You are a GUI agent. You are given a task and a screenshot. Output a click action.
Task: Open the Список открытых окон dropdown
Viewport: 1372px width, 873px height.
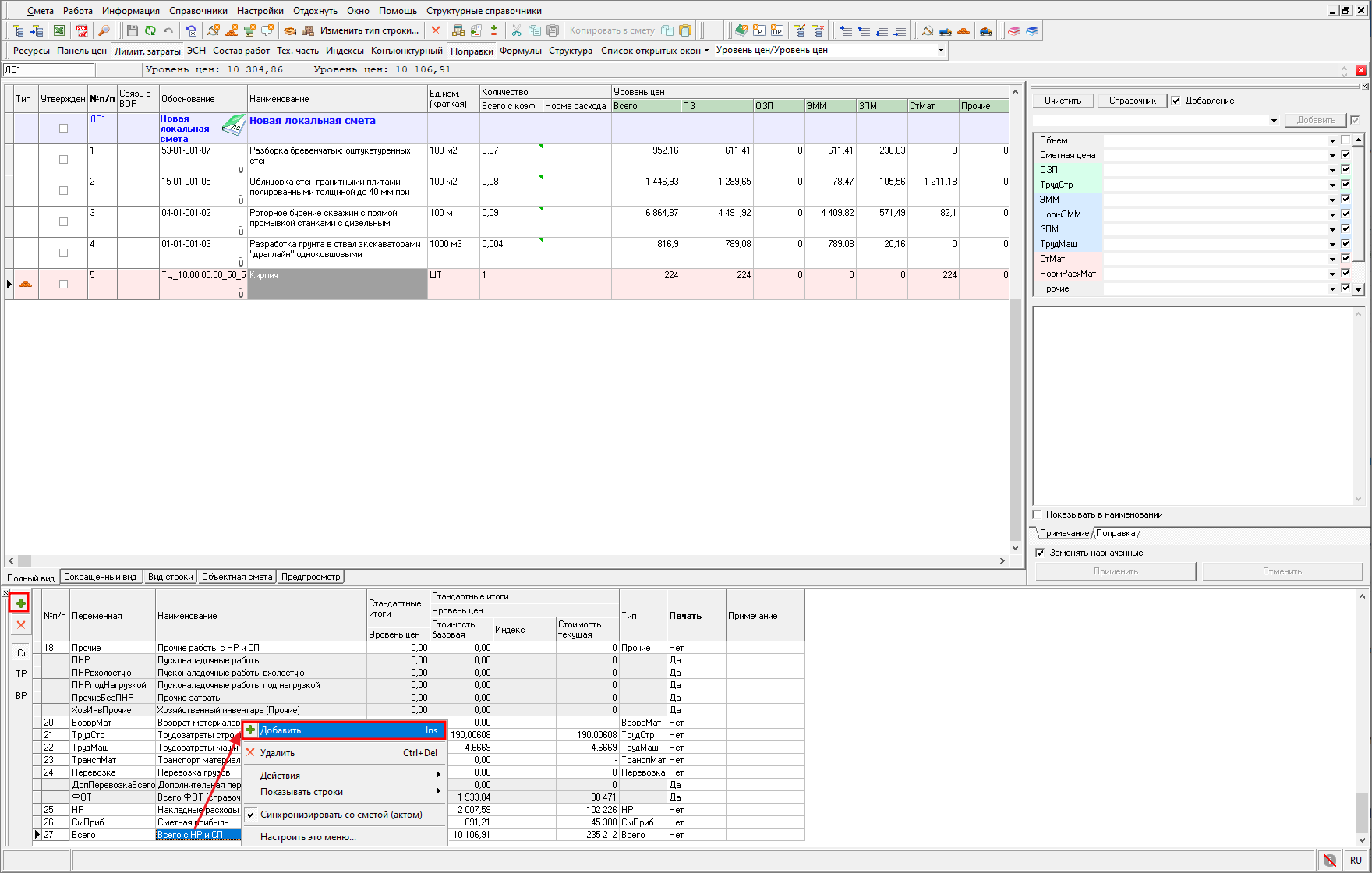tap(655, 51)
